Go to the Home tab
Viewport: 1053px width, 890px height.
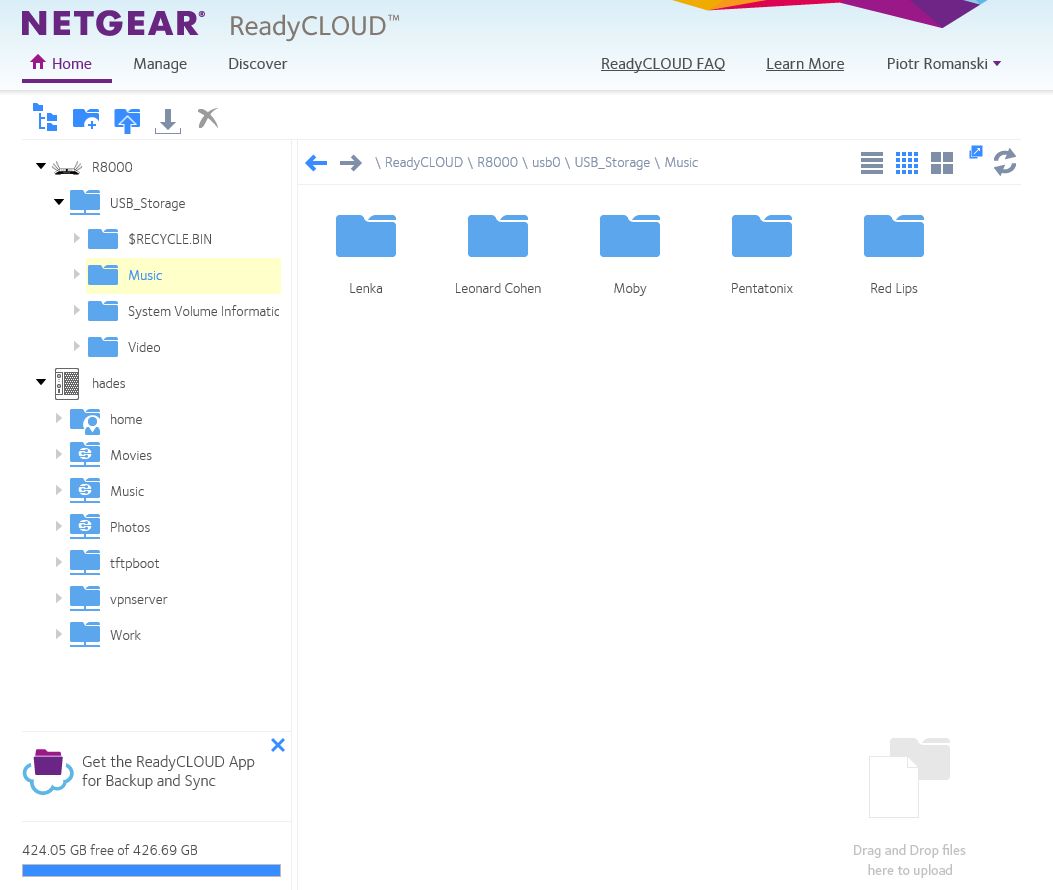coord(61,64)
